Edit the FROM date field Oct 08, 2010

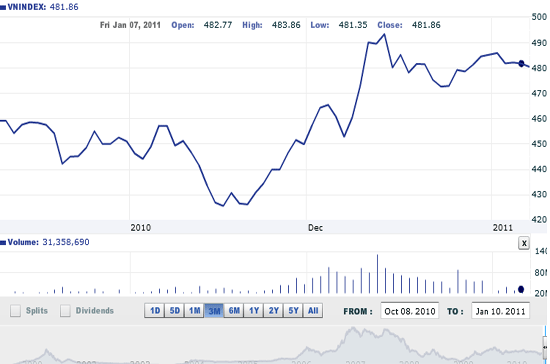click(x=409, y=311)
